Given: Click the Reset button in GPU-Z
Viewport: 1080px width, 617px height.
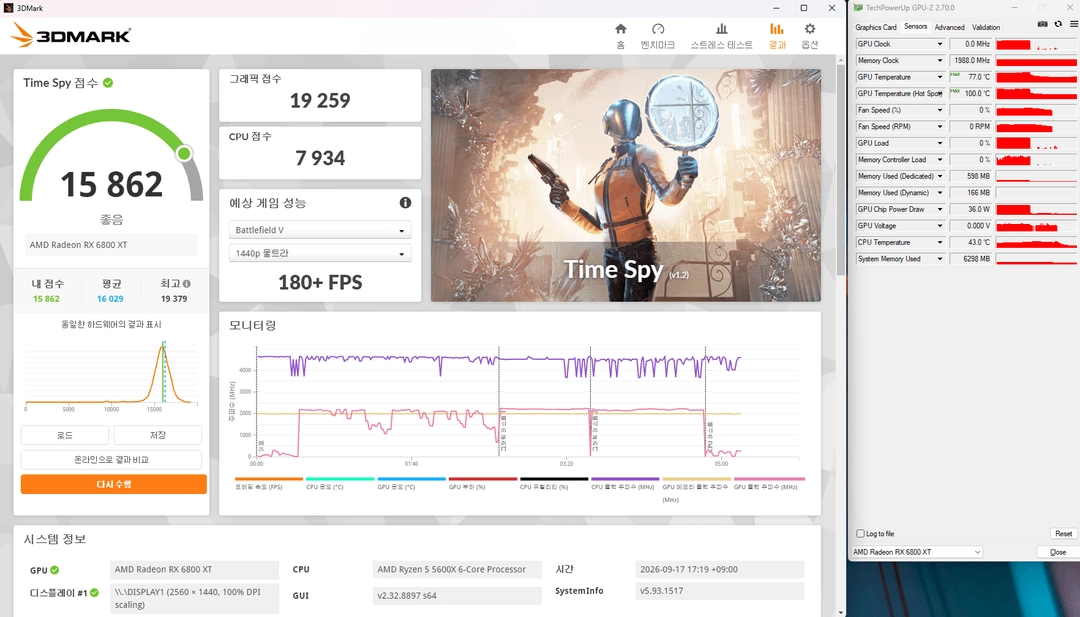Looking at the screenshot, I should tap(1063, 534).
